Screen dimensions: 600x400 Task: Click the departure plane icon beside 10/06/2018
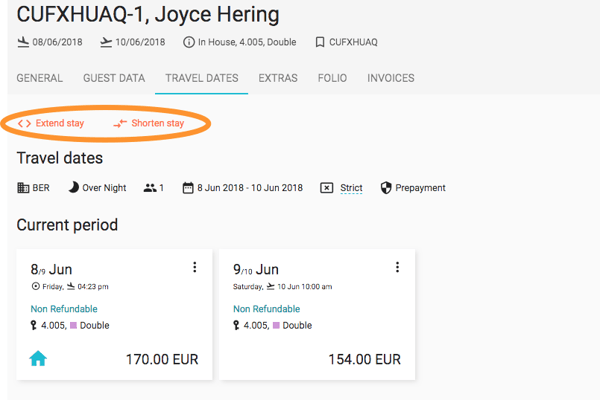click(x=106, y=42)
